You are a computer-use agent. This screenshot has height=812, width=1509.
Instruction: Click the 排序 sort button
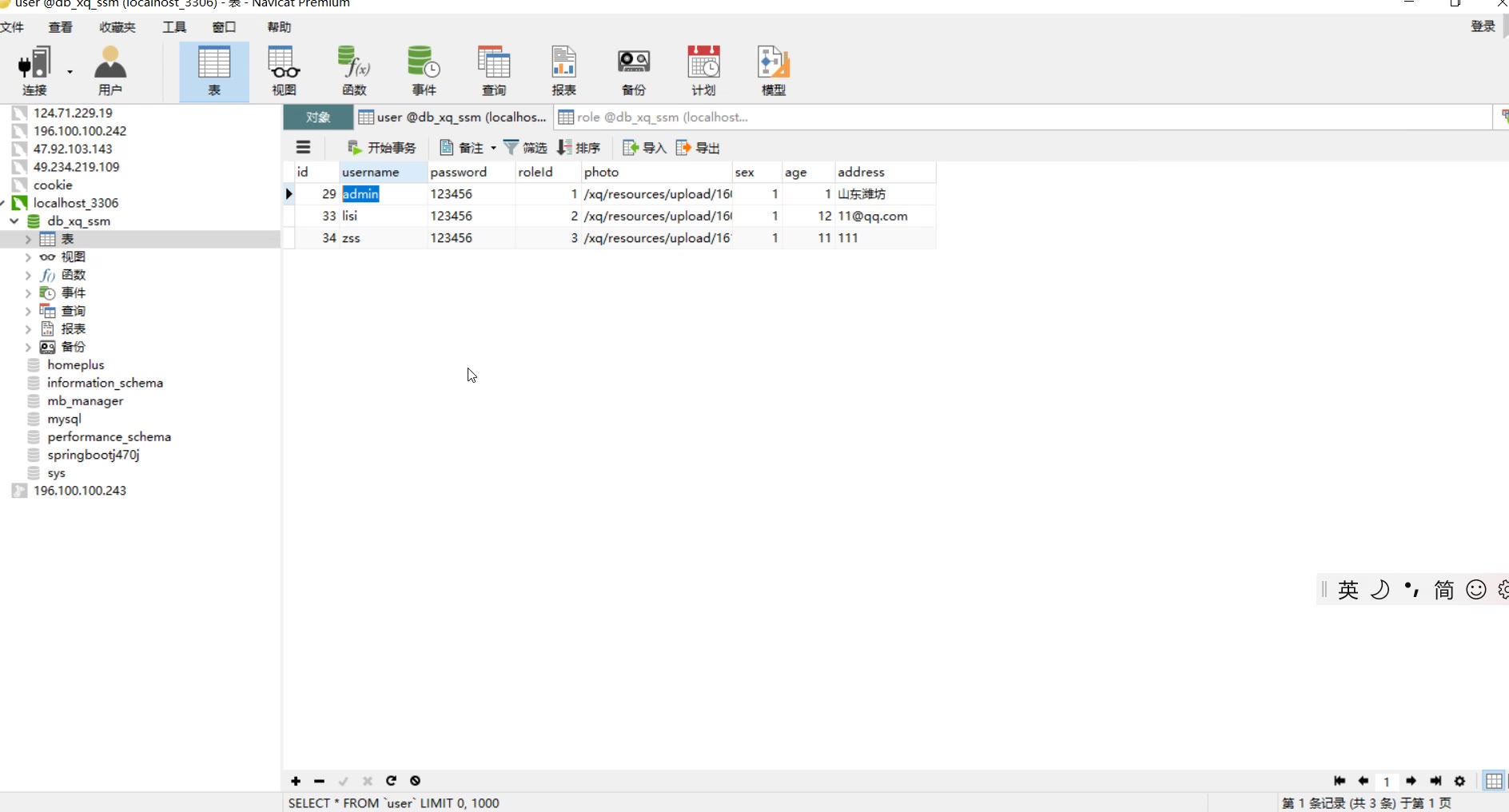click(x=579, y=148)
